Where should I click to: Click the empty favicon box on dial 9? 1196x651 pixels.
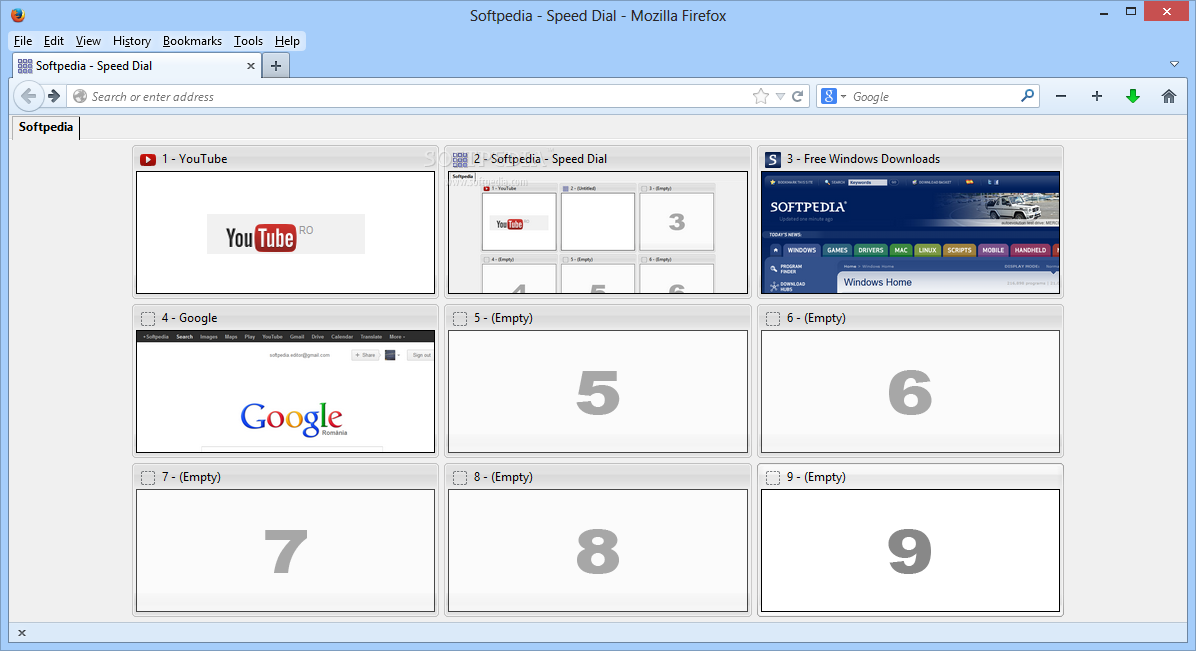(773, 477)
